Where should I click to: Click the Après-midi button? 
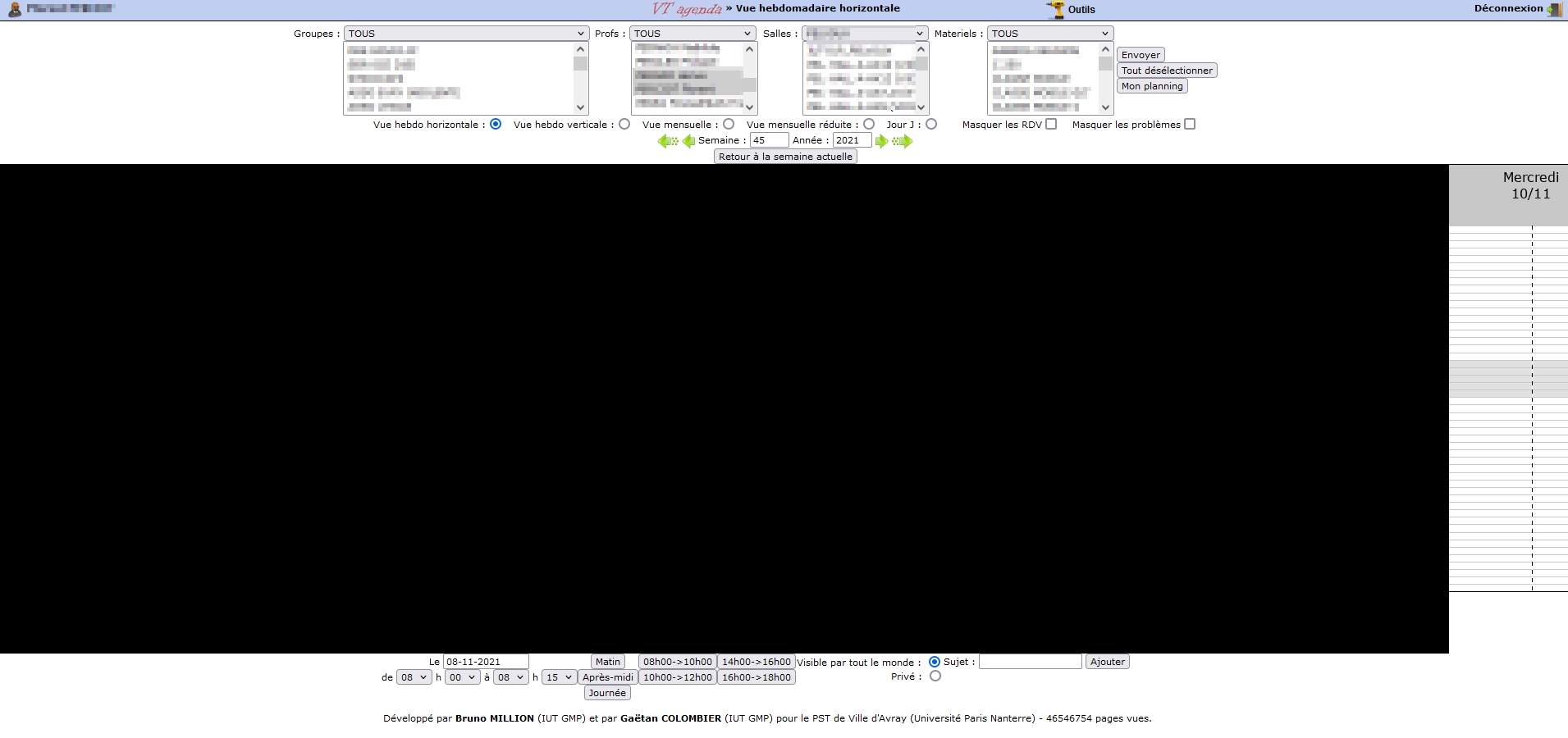(x=608, y=677)
